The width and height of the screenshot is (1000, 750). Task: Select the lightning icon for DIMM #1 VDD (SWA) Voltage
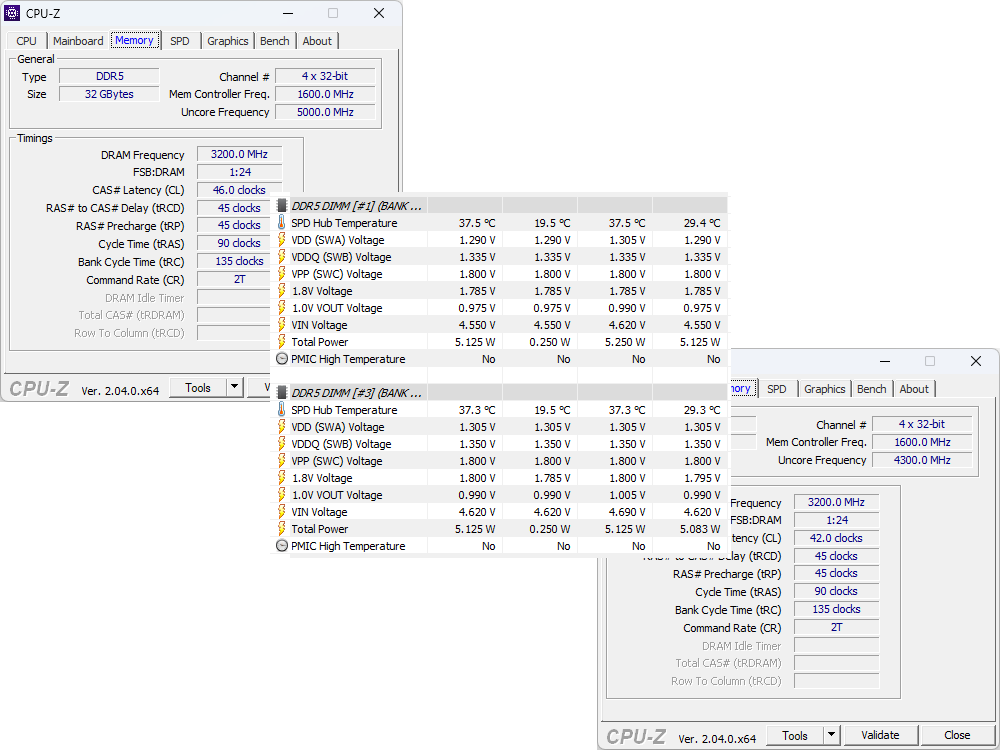[282, 240]
